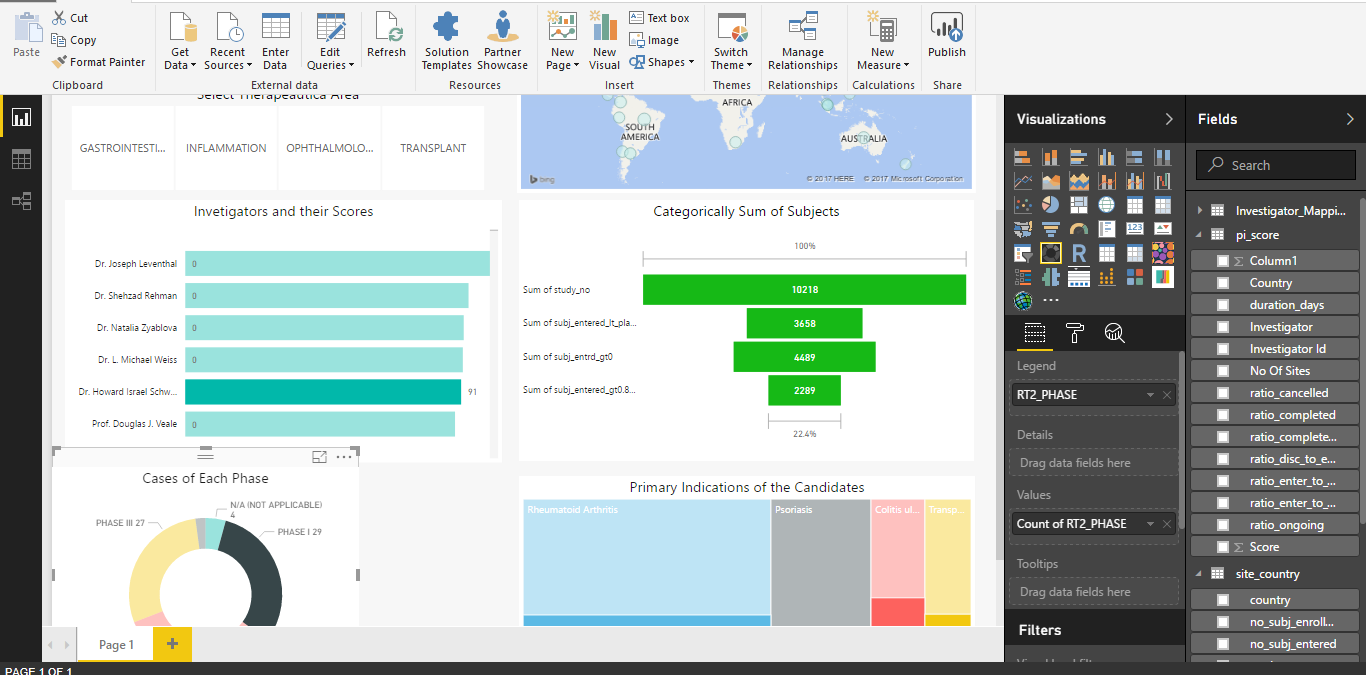1366x675 pixels.
Task: Choose the funnel visualization icon
Action: [1050, 229]
